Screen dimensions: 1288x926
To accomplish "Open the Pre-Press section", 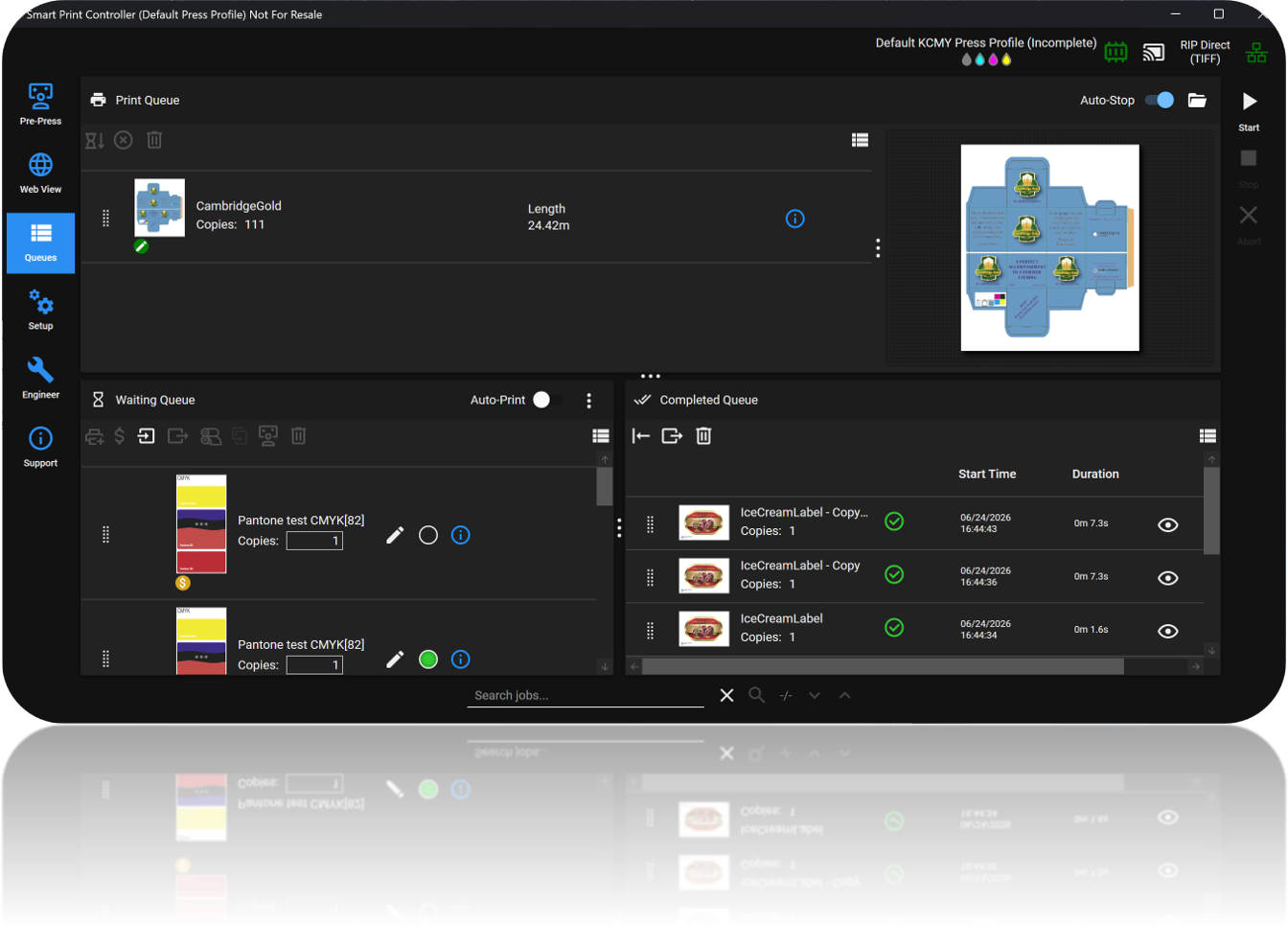I will [40, 104].
